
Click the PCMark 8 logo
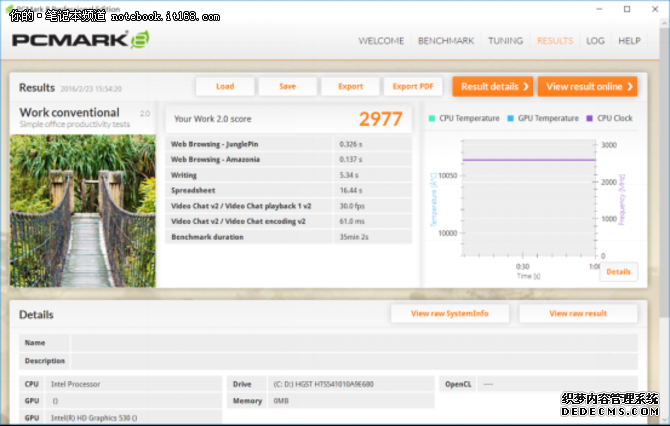pos(80,40)
